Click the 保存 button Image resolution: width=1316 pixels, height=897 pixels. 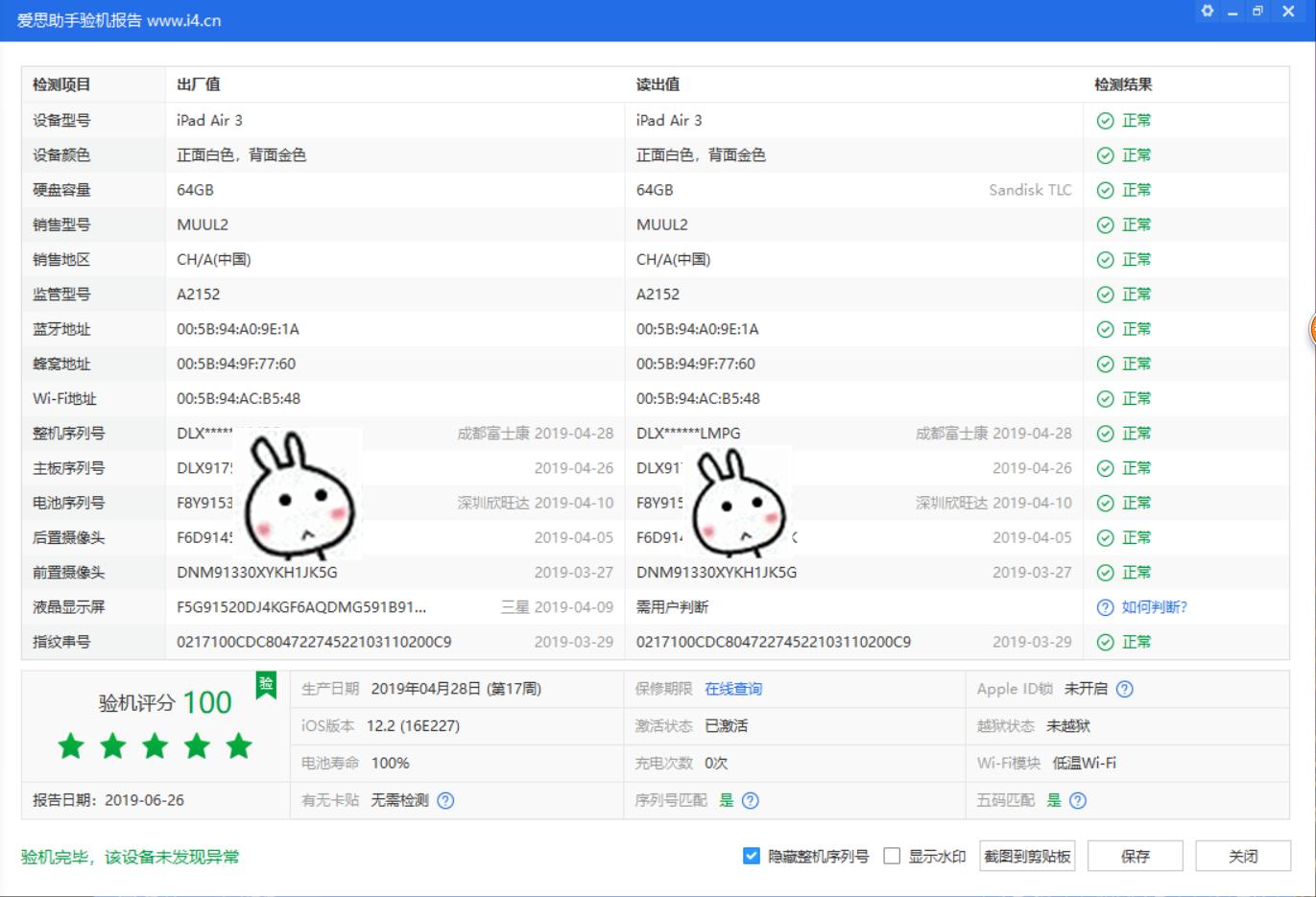point(1135,856)
